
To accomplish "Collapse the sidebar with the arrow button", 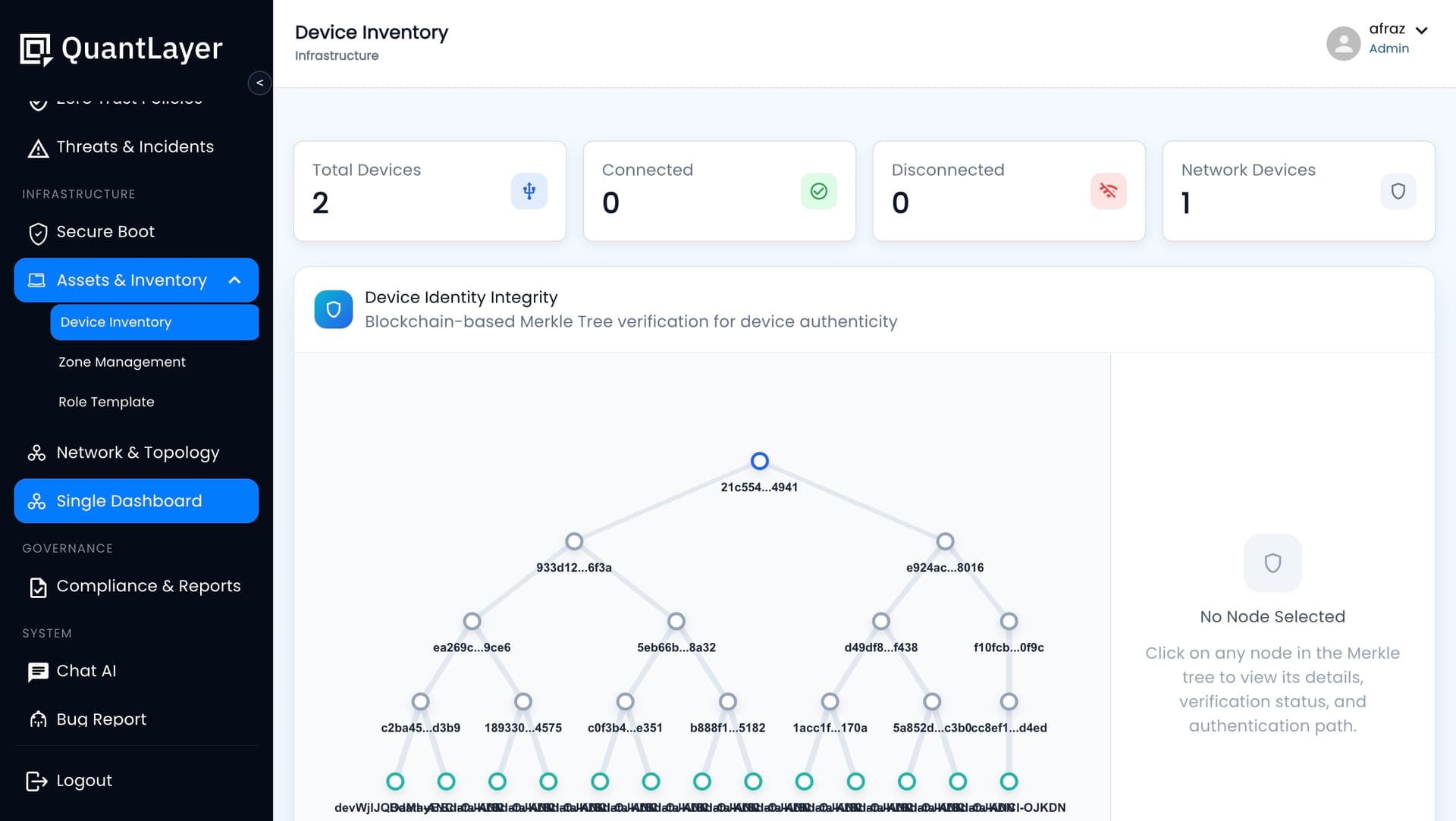I will tap(260, 83).
